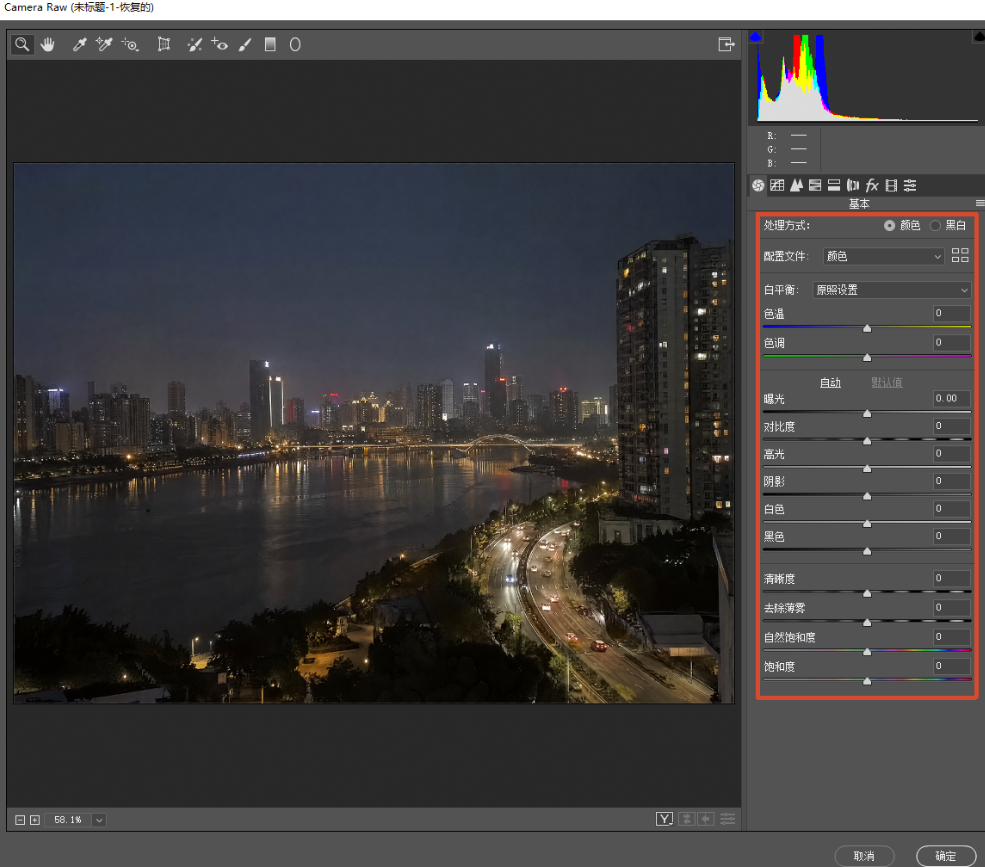Click the 去除薄雾 value field
Image resolution: width=985 pixels, height=867 pixels.
point(952,608)
